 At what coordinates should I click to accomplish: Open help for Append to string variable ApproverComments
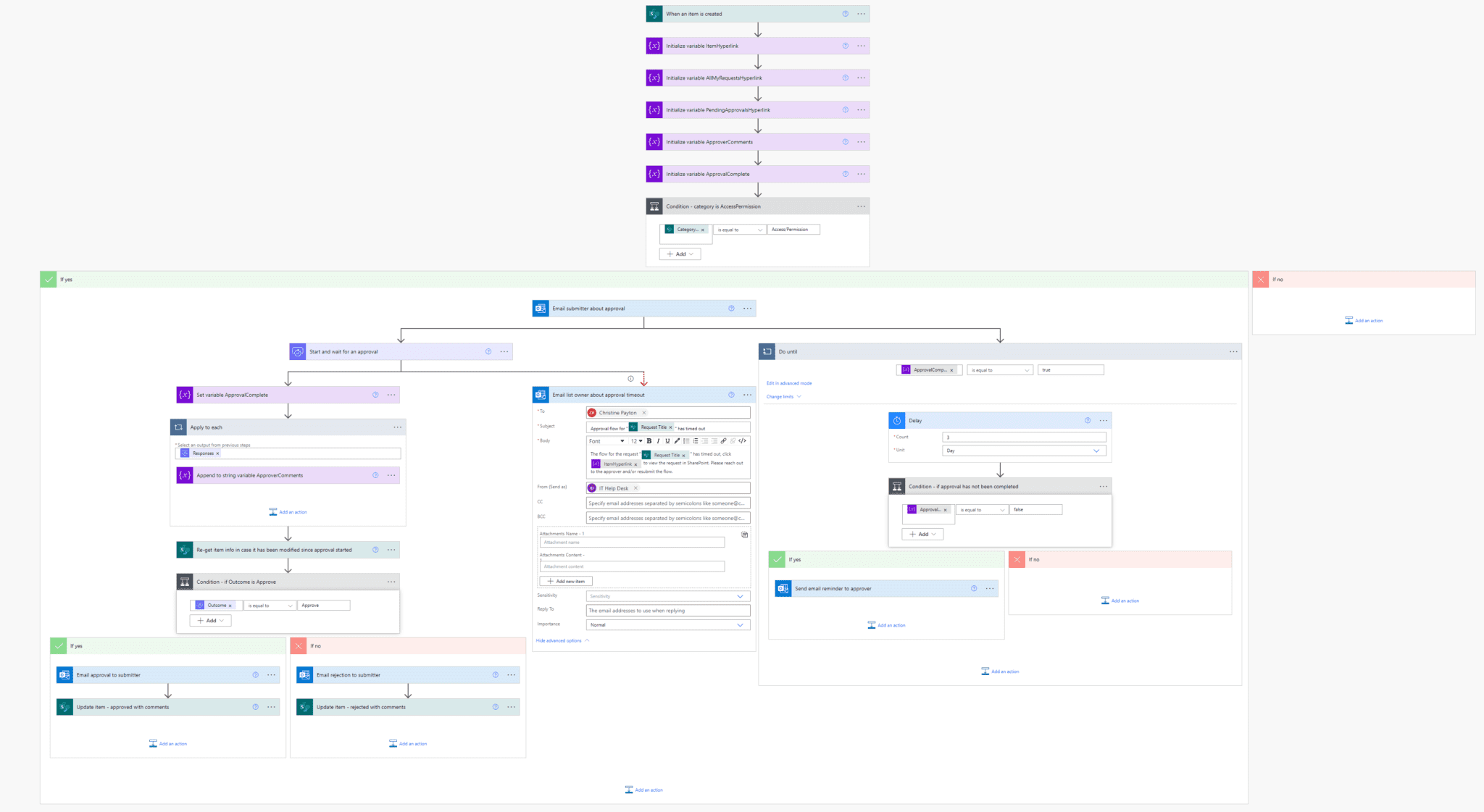[x=375, y=475]
